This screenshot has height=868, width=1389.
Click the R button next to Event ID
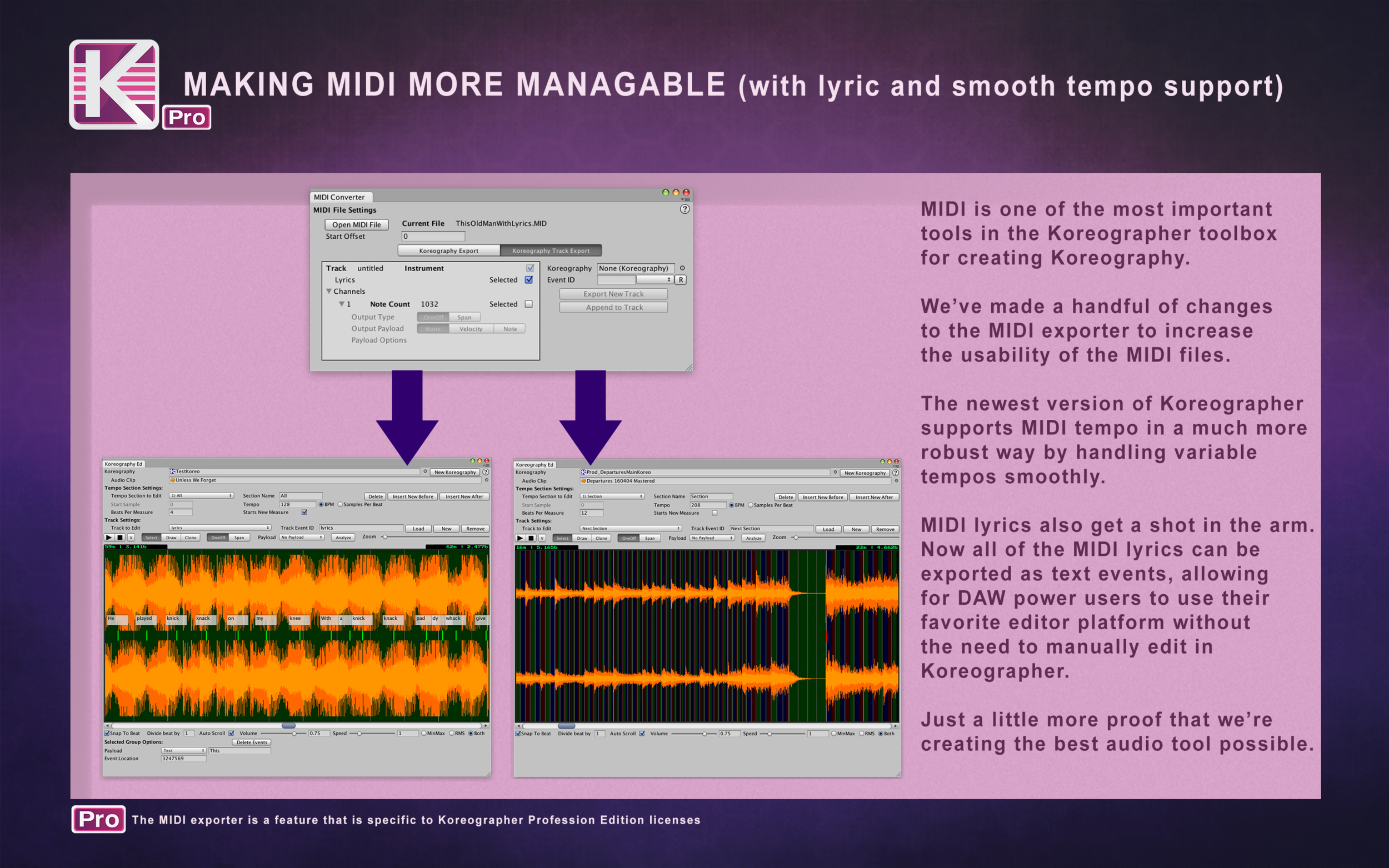(681, 279)
